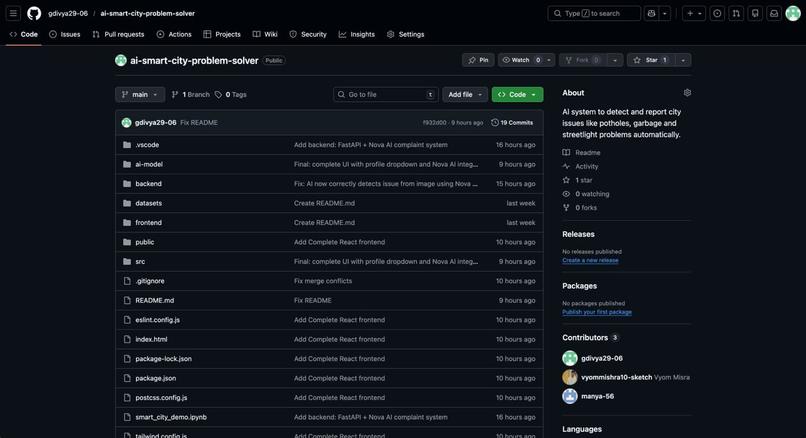
Task: Unstar the repository with Star button
Action: pos(651,60)
